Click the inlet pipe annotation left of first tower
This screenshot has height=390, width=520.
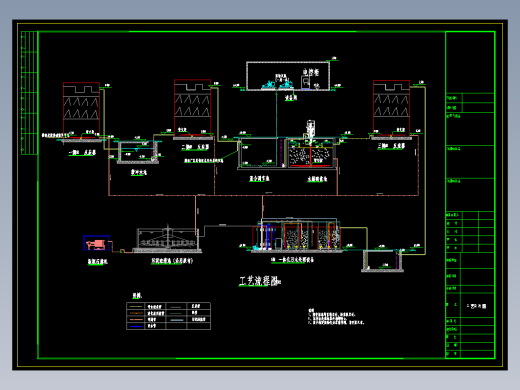pos(55,135)
